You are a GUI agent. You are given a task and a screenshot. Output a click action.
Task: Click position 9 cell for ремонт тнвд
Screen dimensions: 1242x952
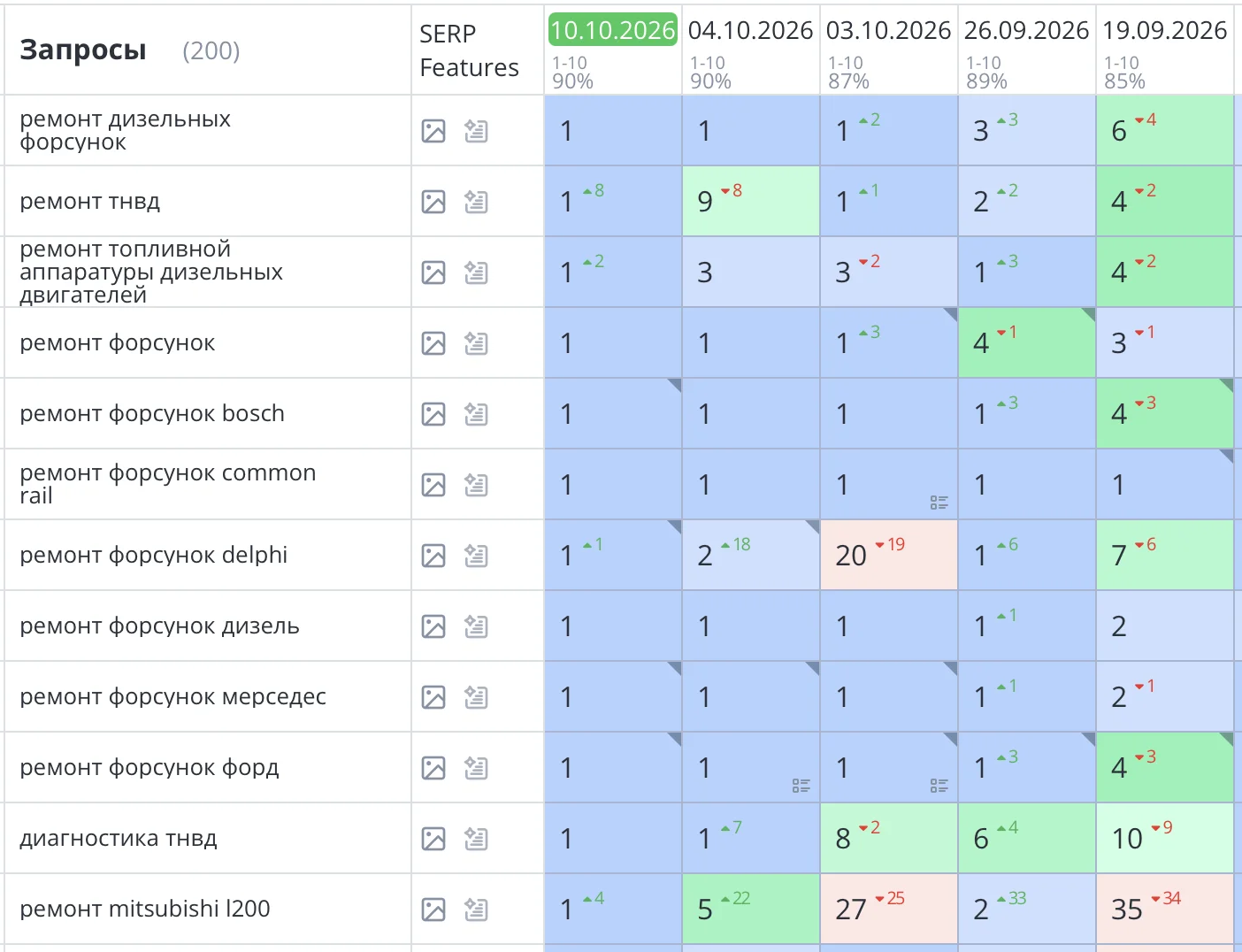[x=751, y=201]
